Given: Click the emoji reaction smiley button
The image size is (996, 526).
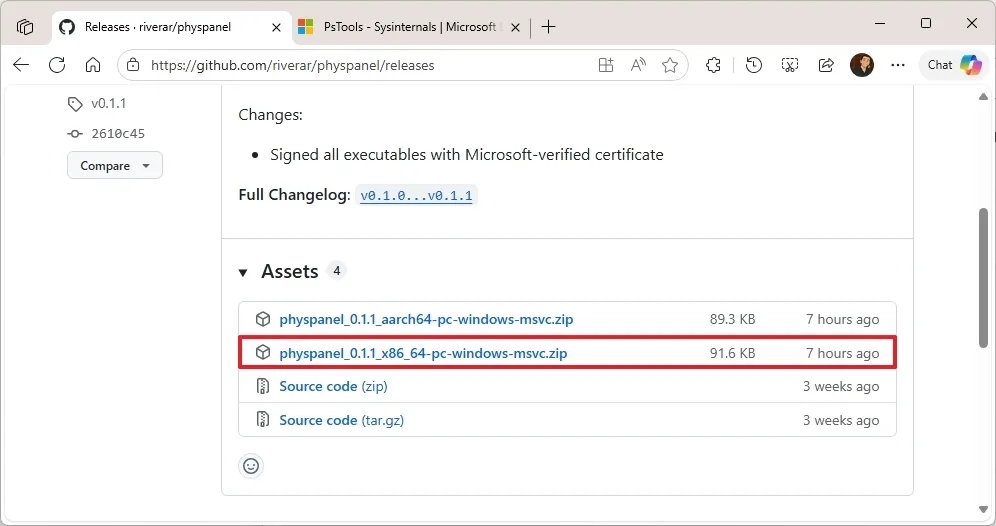Looking at the screenshot, I should [251, 465].
